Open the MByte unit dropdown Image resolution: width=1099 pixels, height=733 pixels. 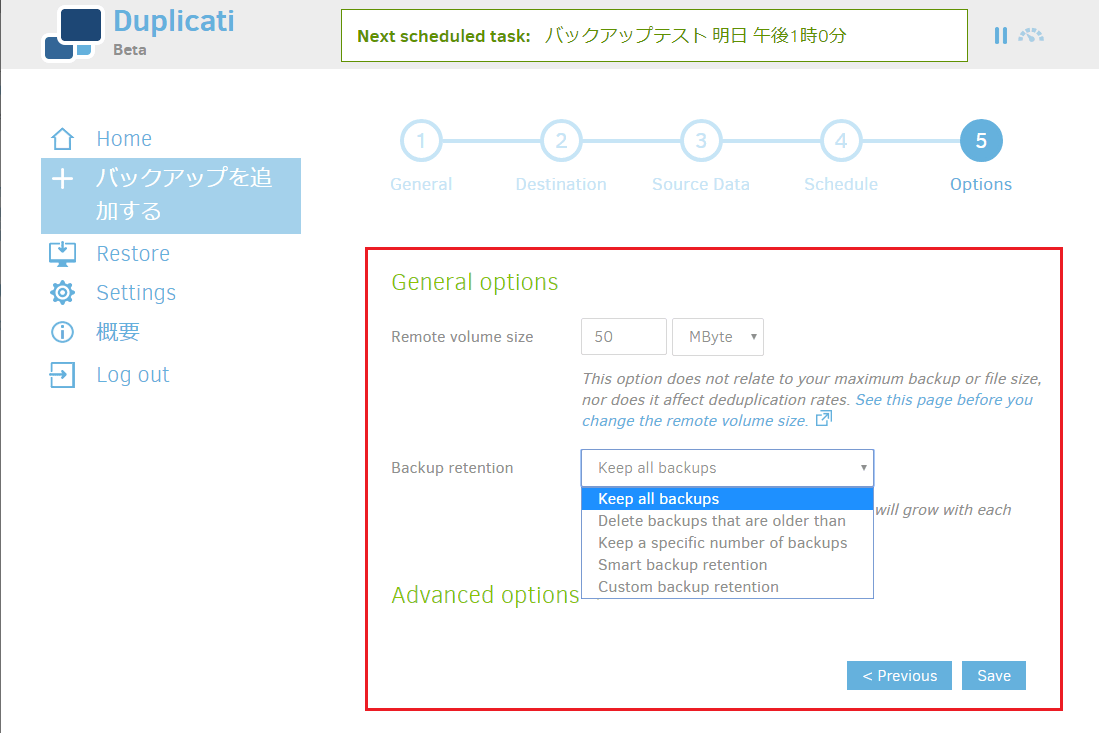[x=718, y=337]
